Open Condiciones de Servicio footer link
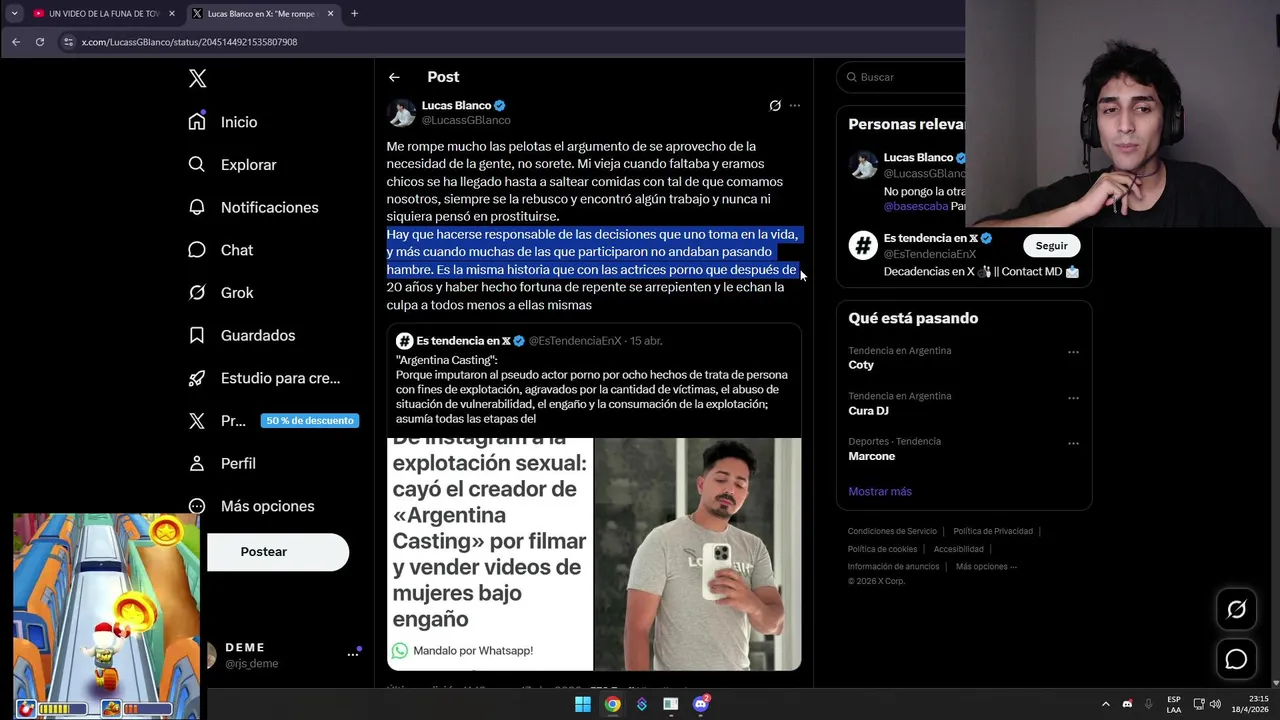Viewport: 1280px width, 720px height. coord(892,531)
